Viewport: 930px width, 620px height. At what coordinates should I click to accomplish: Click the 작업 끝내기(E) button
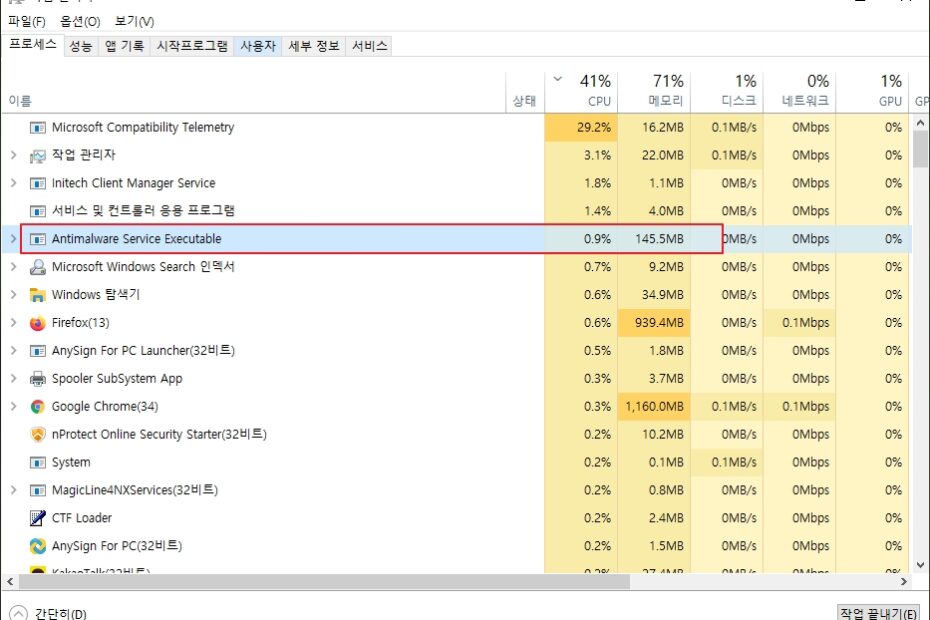[x=878, y=613]
